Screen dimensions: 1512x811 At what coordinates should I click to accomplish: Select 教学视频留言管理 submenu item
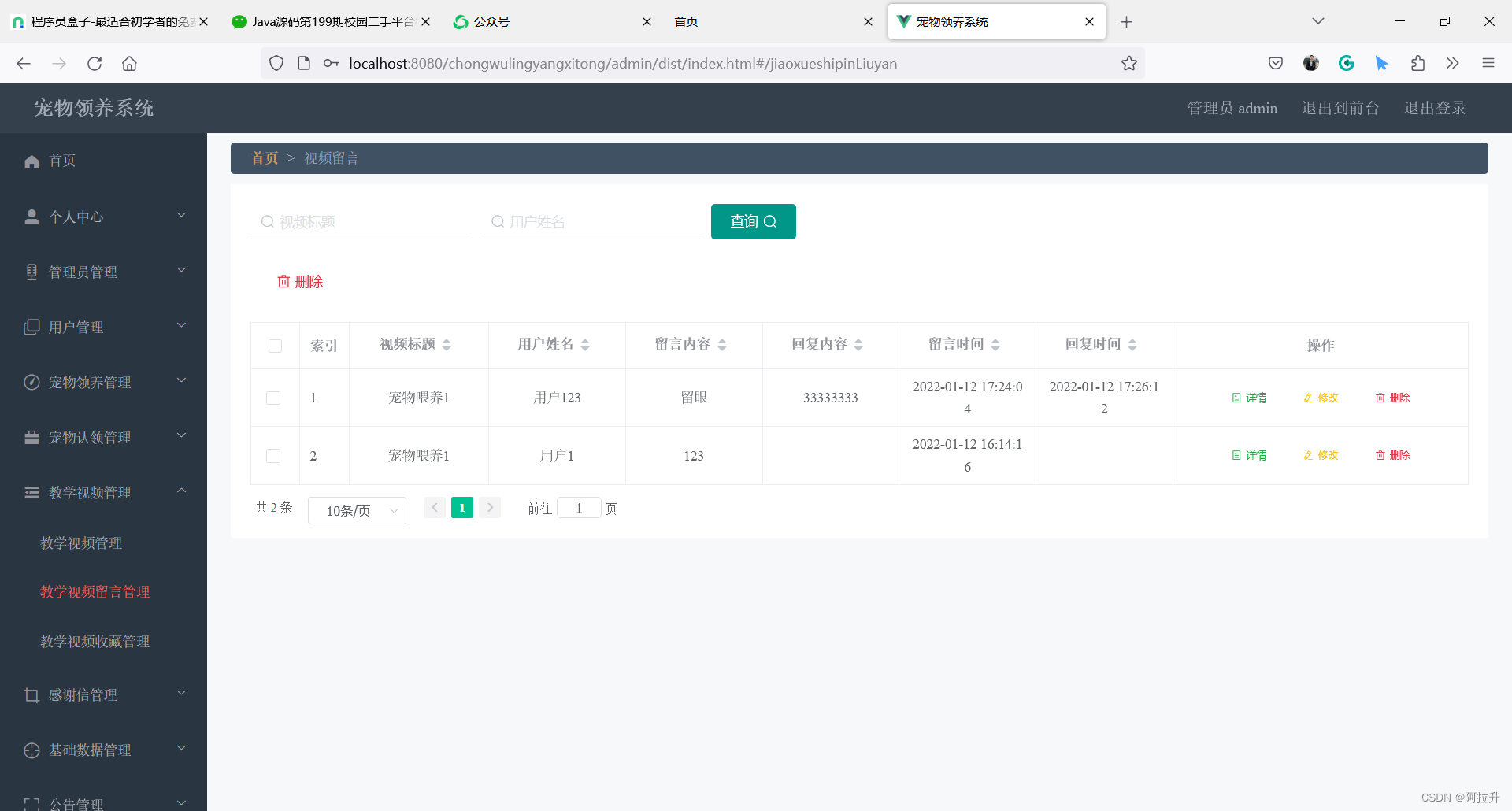[x=94, y=592]
